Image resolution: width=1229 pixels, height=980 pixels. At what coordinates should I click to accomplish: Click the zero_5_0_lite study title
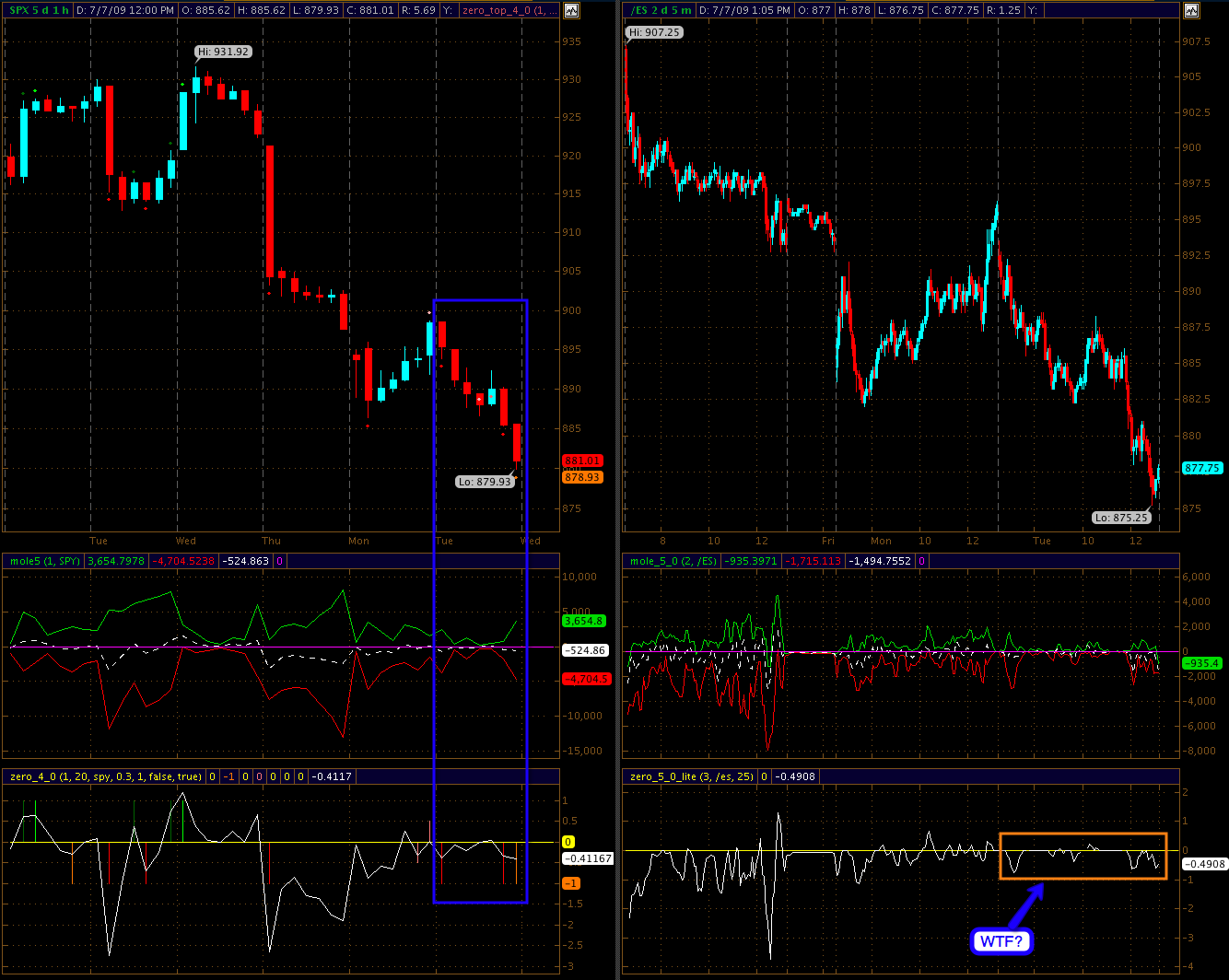[691, 776]
